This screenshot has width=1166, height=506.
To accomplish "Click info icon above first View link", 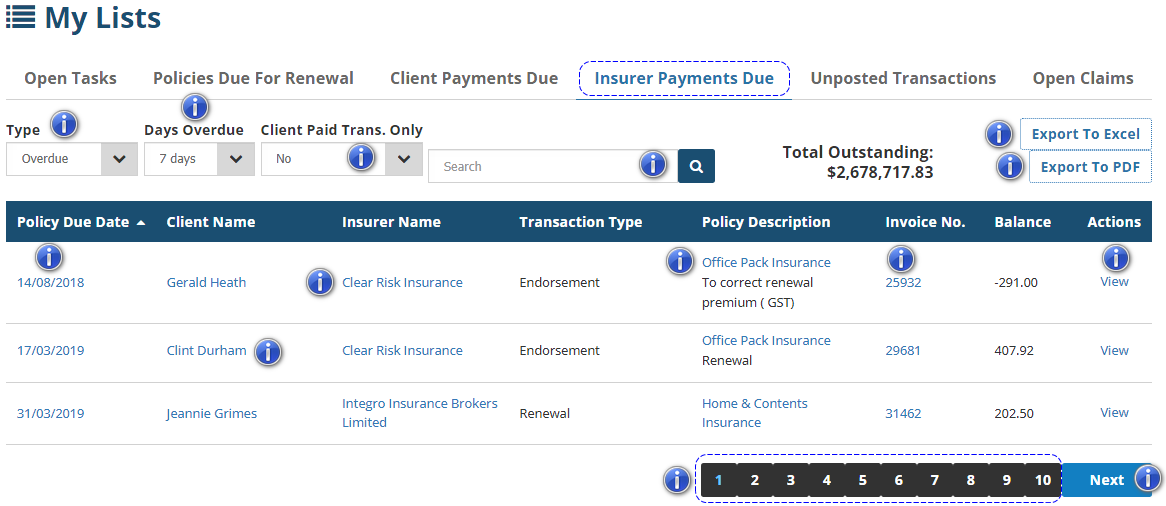I will (1115, 257).
